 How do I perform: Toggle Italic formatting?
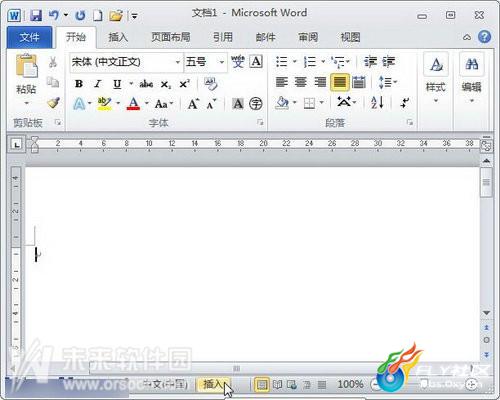(98, 84)
